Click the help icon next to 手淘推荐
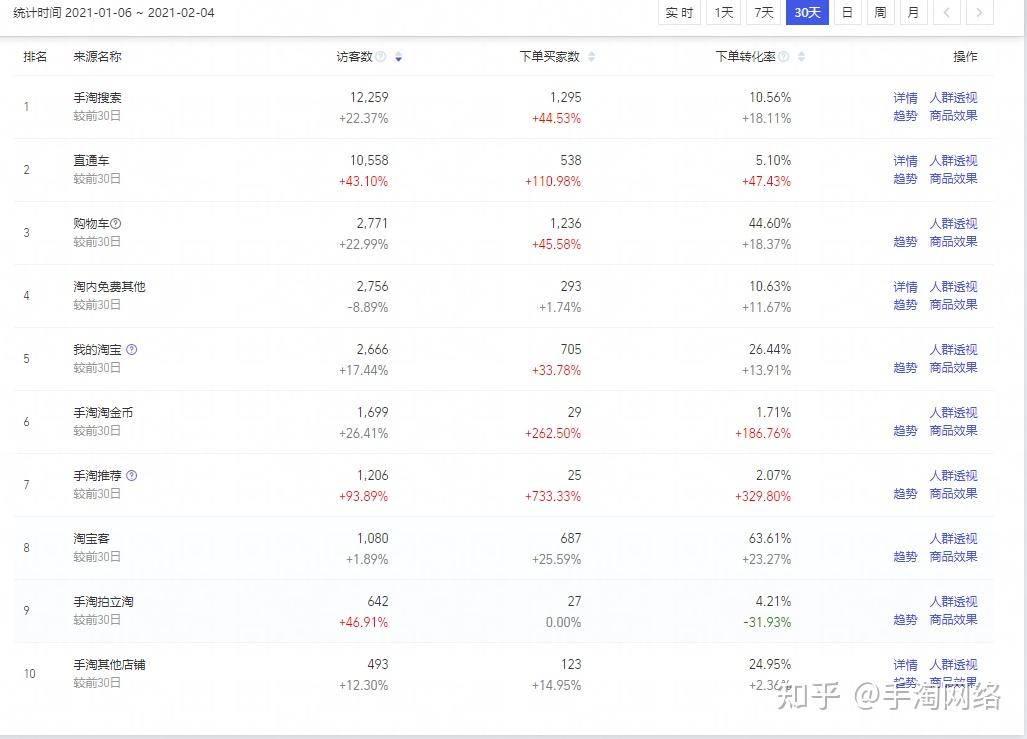Screen dimensions: 1027x739 pos(132,476)
